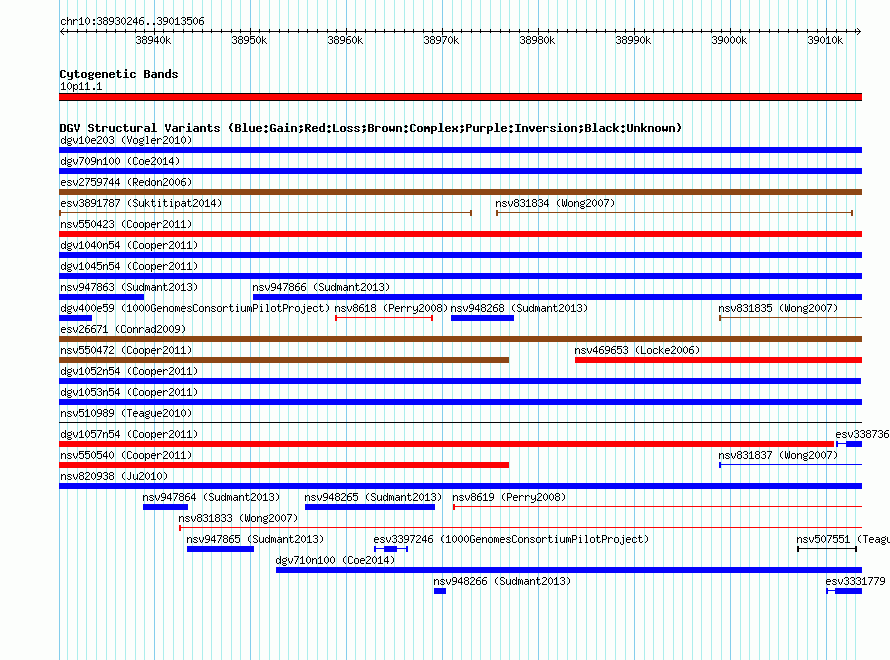Click the dgv10e203 (Vogler2010) variant label

click(126, 140)
